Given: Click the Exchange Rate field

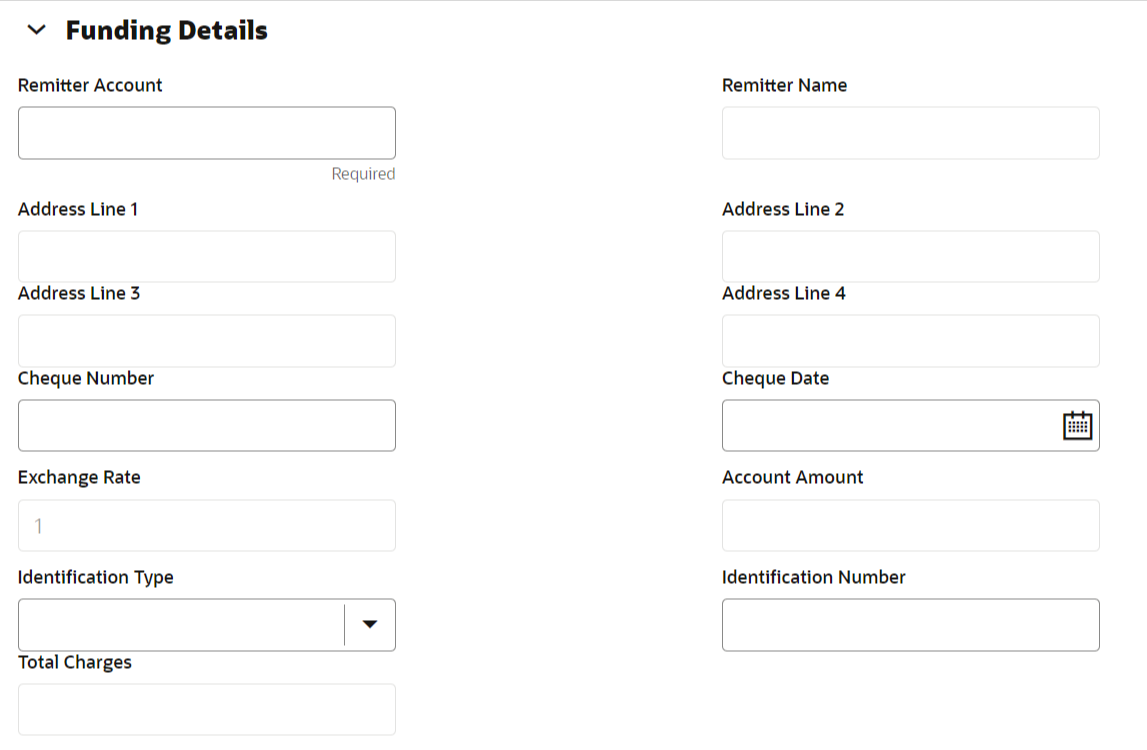Looking at the screenshot, I should click(206, 526).
